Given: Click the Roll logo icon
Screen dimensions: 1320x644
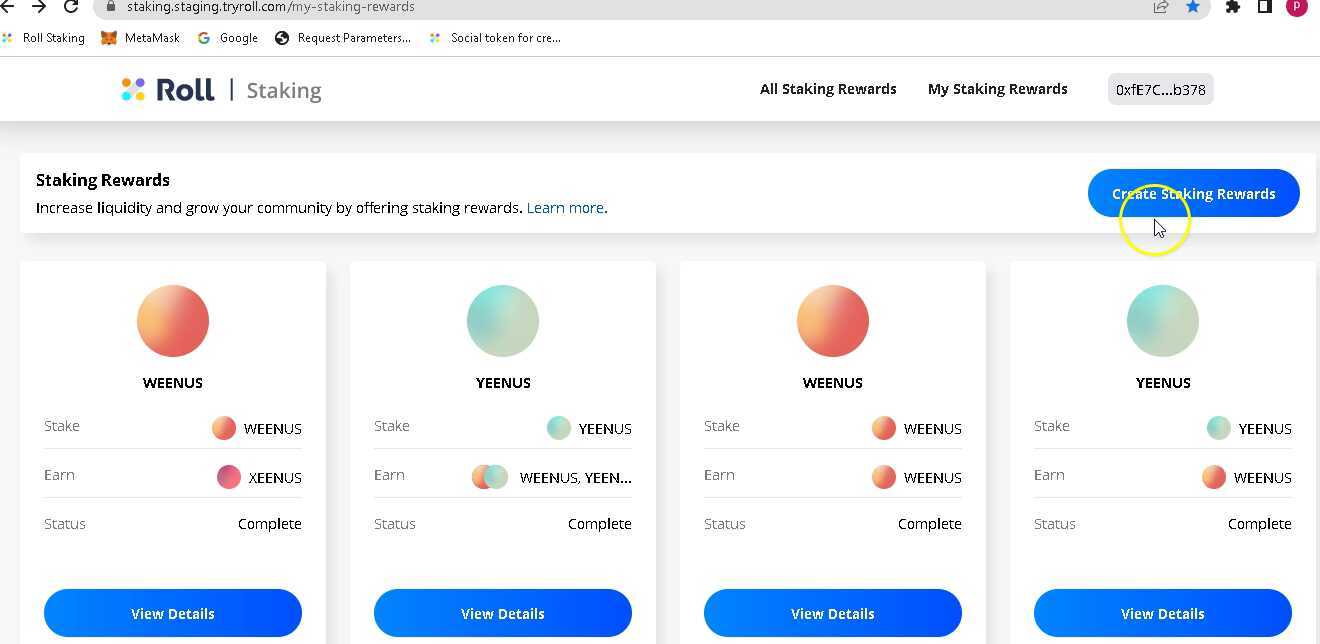Looking at the screenshot, I should 134,90.
